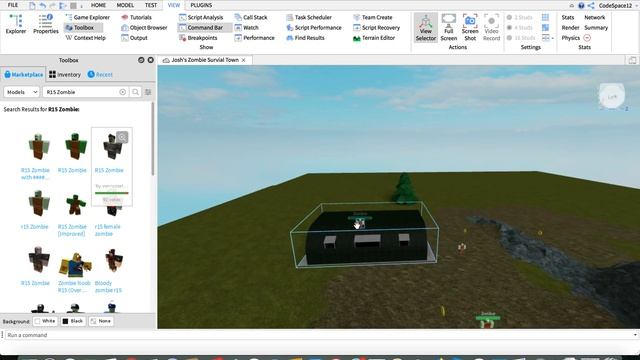Open the Inventory tab in Toolbox

tap(64, 75)
